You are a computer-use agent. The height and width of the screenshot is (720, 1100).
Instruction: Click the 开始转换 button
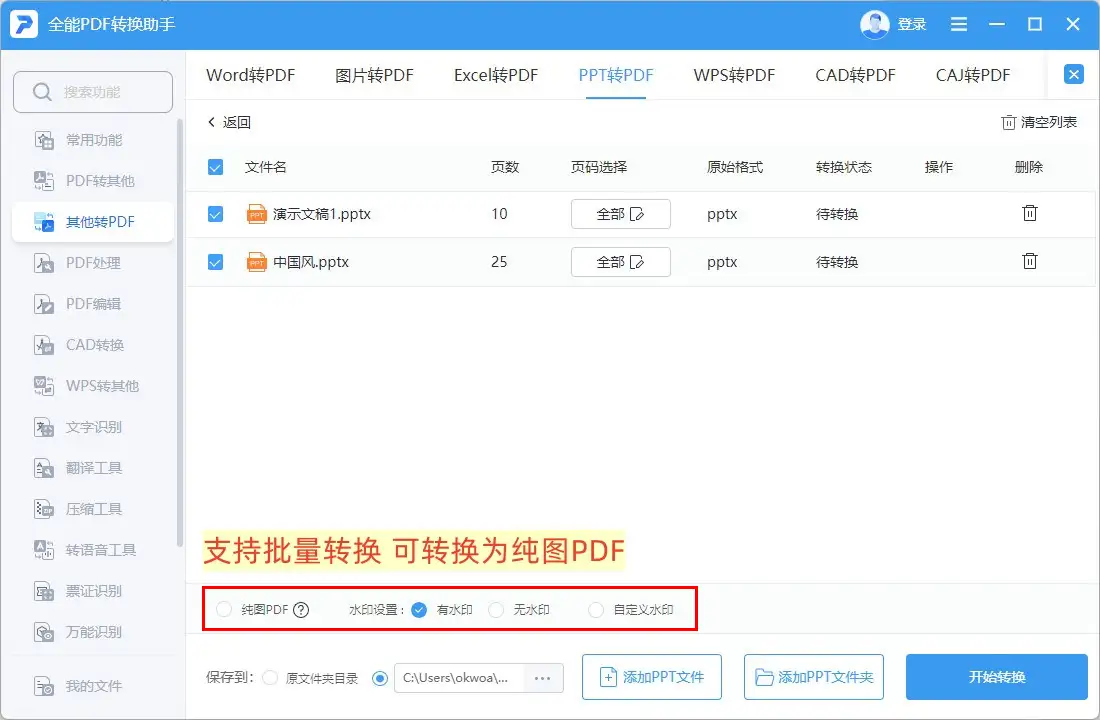(x=997, y=677)
